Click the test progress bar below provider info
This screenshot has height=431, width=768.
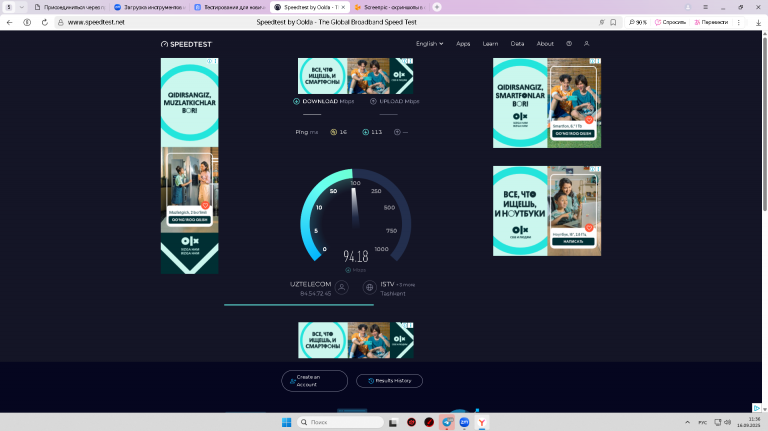299,305
